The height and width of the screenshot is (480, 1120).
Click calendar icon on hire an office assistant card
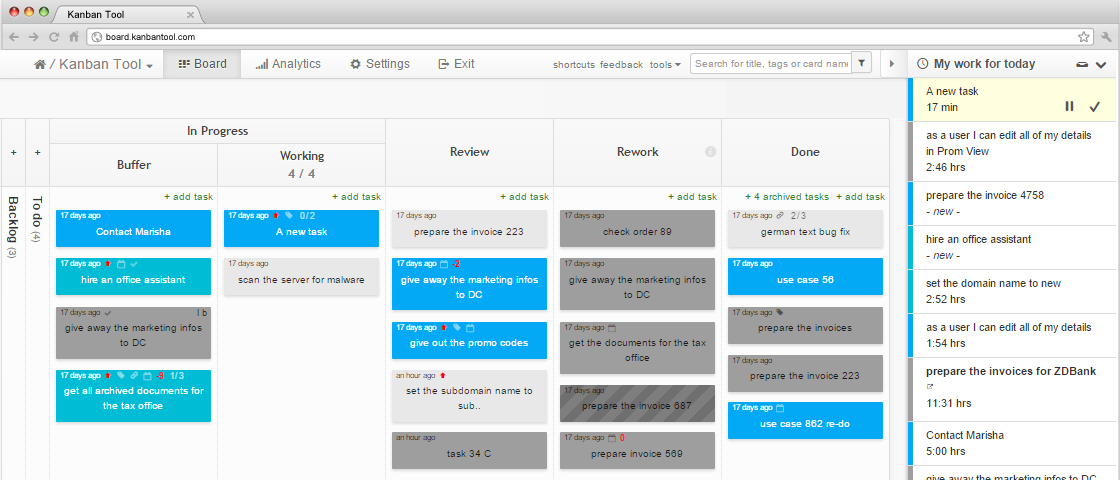(x=121, y=264)
